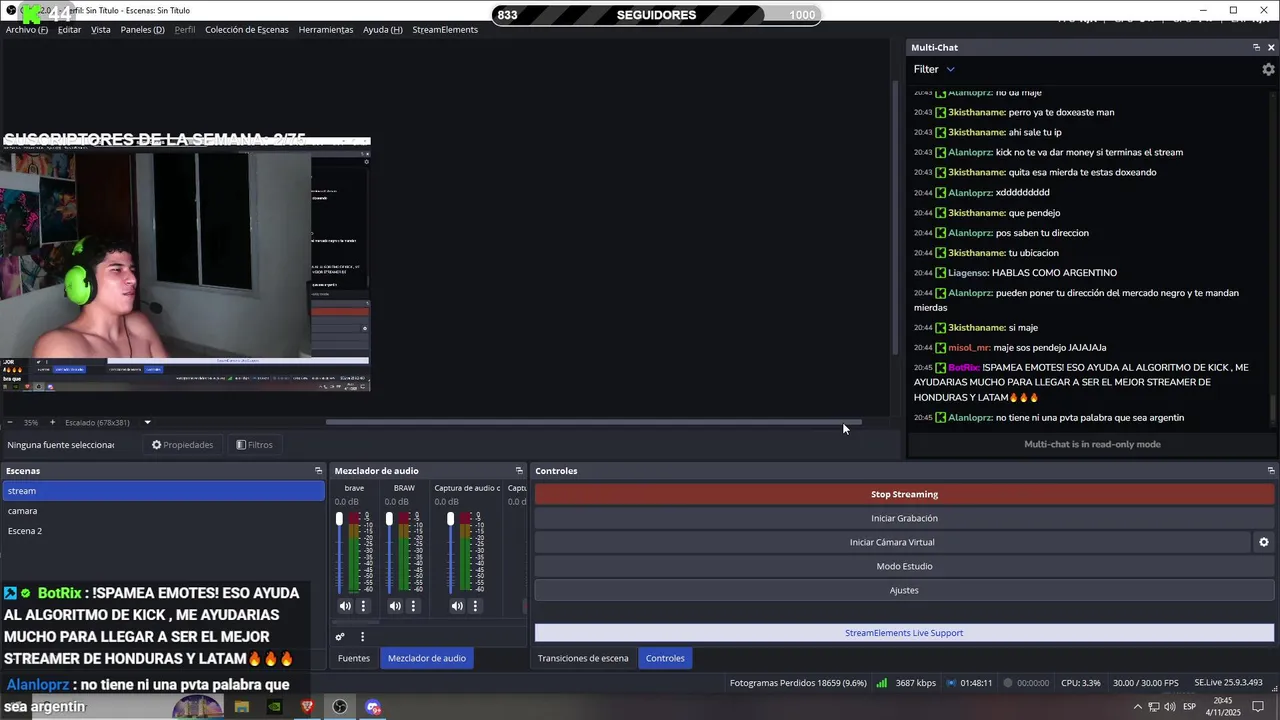Viewport: 1280px width, 720px height.
Task: Open virtual camera settings gear
Action: (1263, 542)
